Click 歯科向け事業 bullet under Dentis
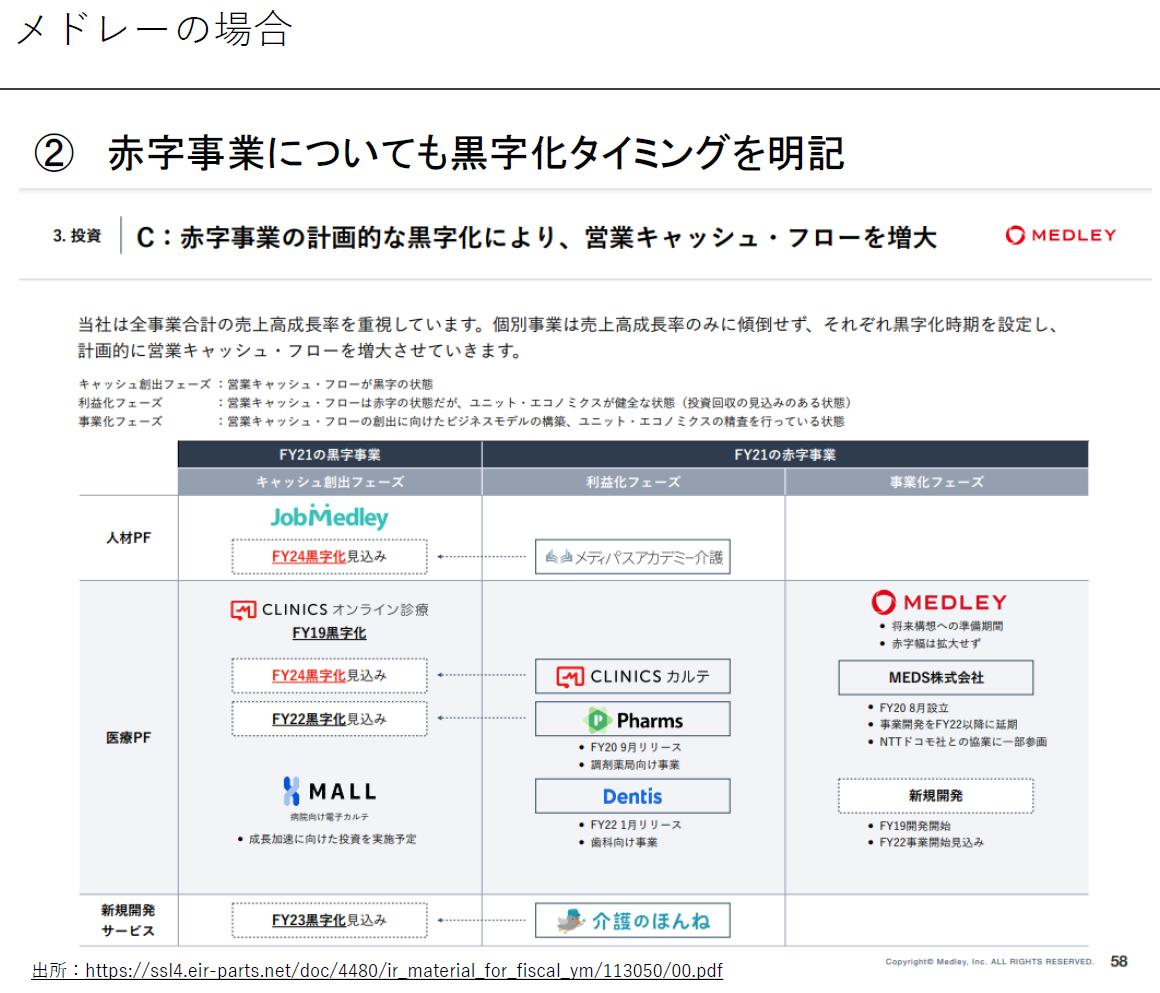 [x=624, y=842]
